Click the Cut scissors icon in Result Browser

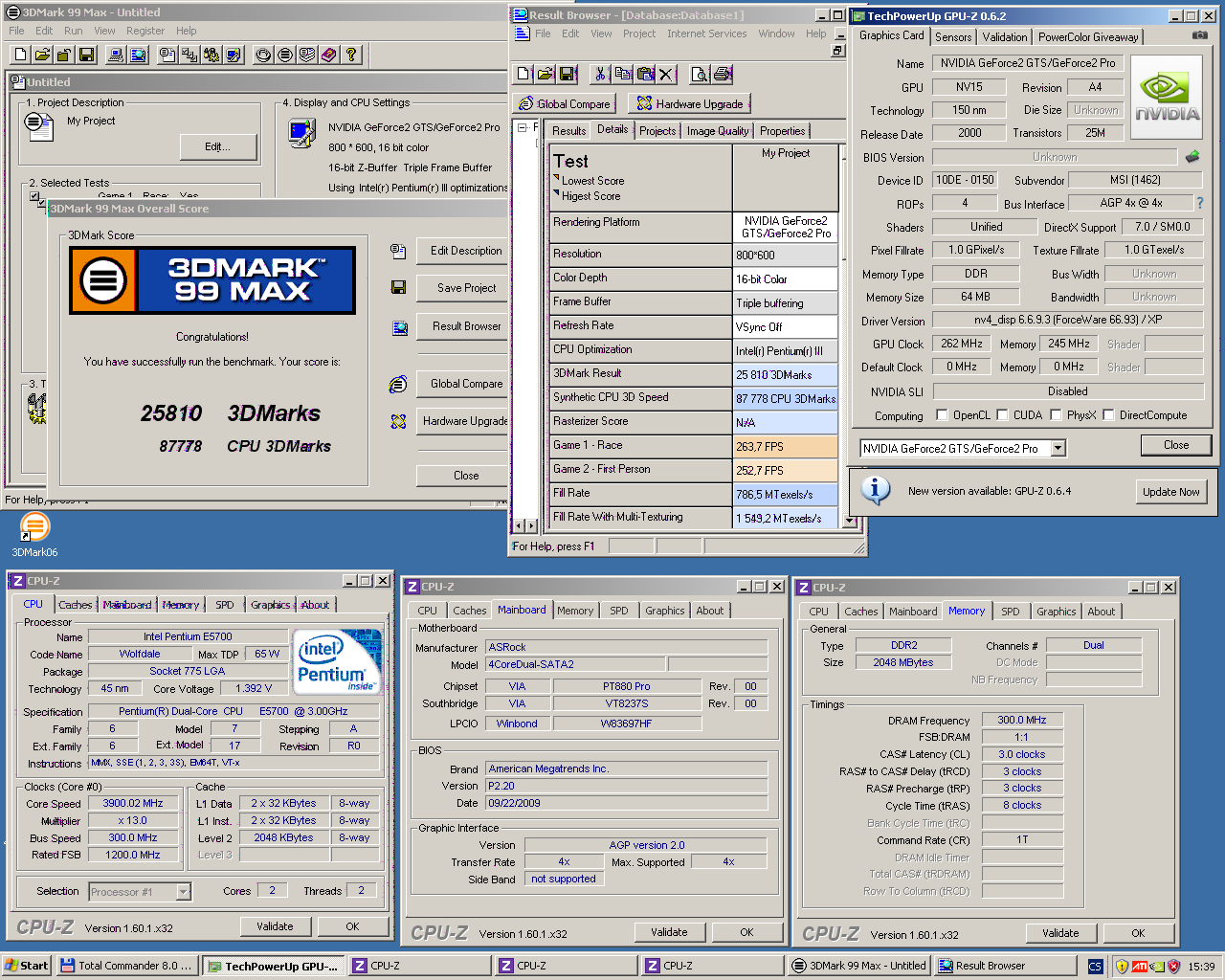coord(601,74)
